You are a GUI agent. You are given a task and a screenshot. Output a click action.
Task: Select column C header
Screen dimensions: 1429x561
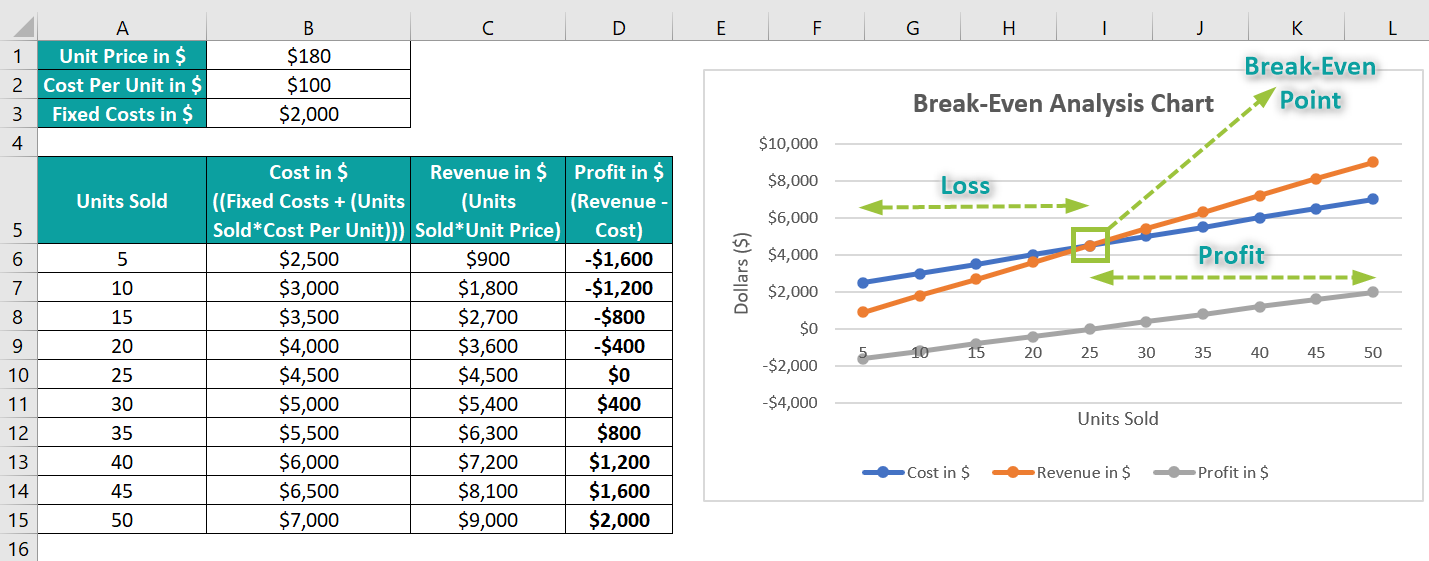click(x=487, y=29)
